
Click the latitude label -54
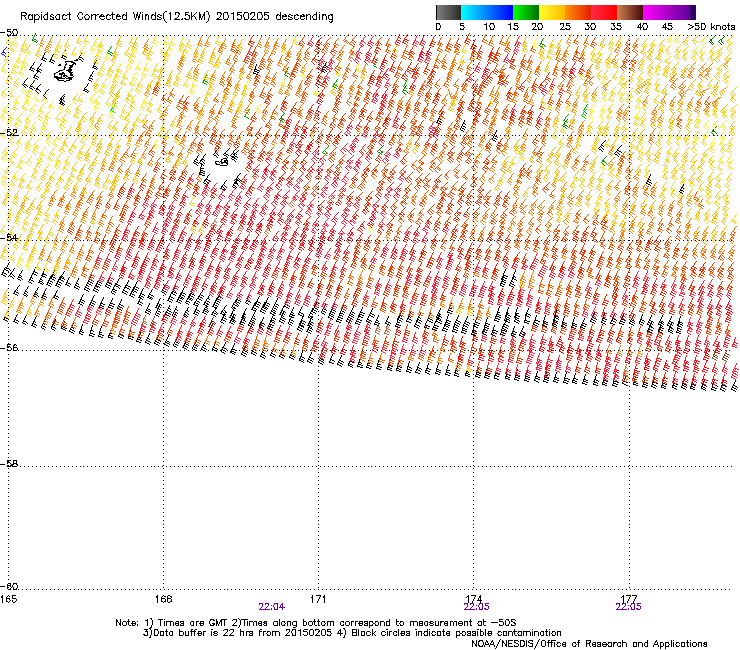pos(9,237)
